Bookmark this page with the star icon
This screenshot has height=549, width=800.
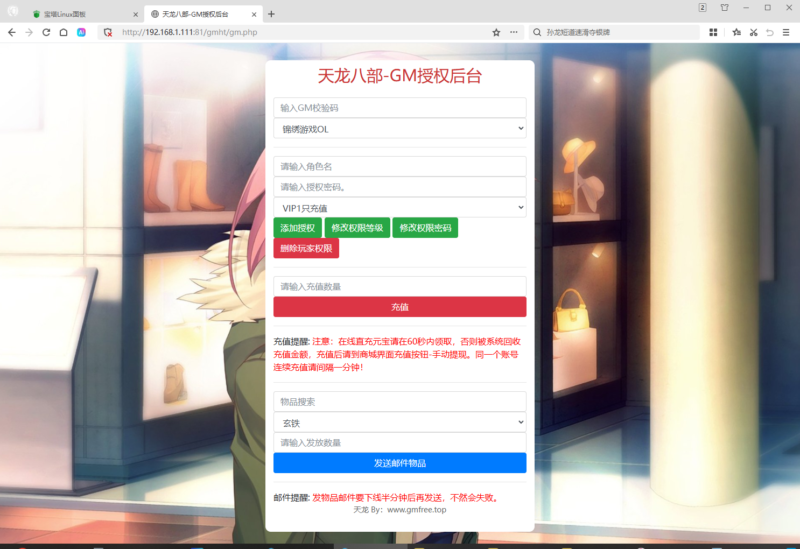(x=496, y=32)
